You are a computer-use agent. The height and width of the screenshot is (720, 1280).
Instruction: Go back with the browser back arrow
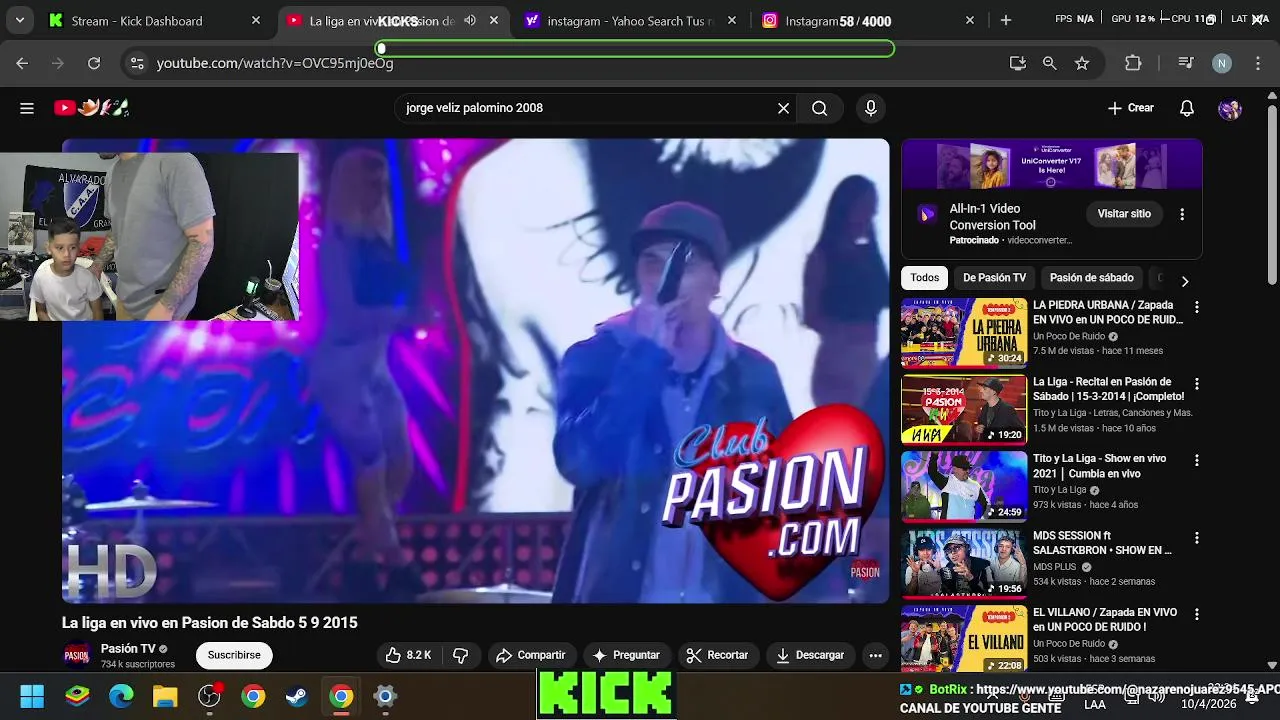(x=22, y=63)
